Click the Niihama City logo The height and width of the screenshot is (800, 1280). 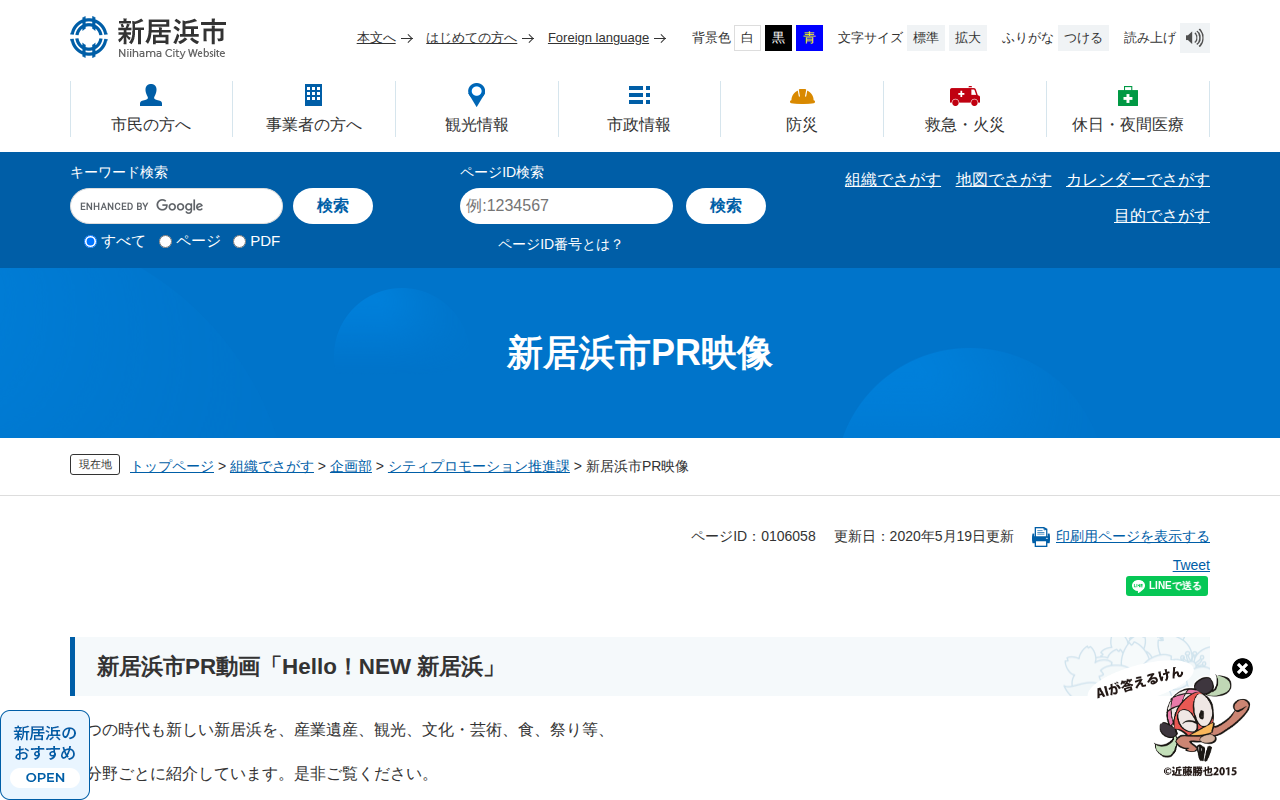point(148,37)
